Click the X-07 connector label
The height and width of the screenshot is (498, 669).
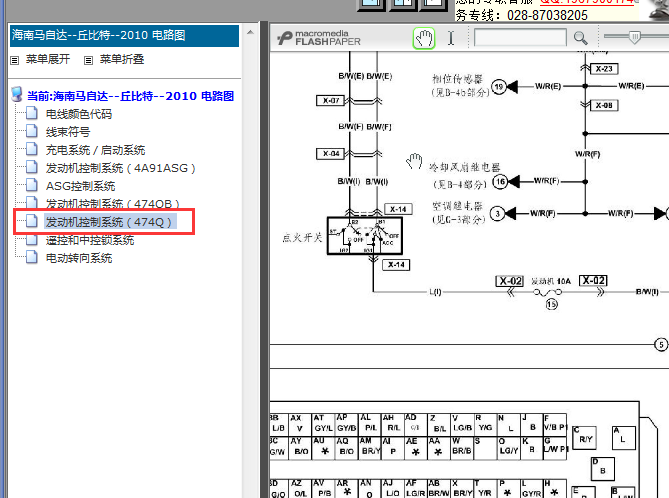point(331,101)
